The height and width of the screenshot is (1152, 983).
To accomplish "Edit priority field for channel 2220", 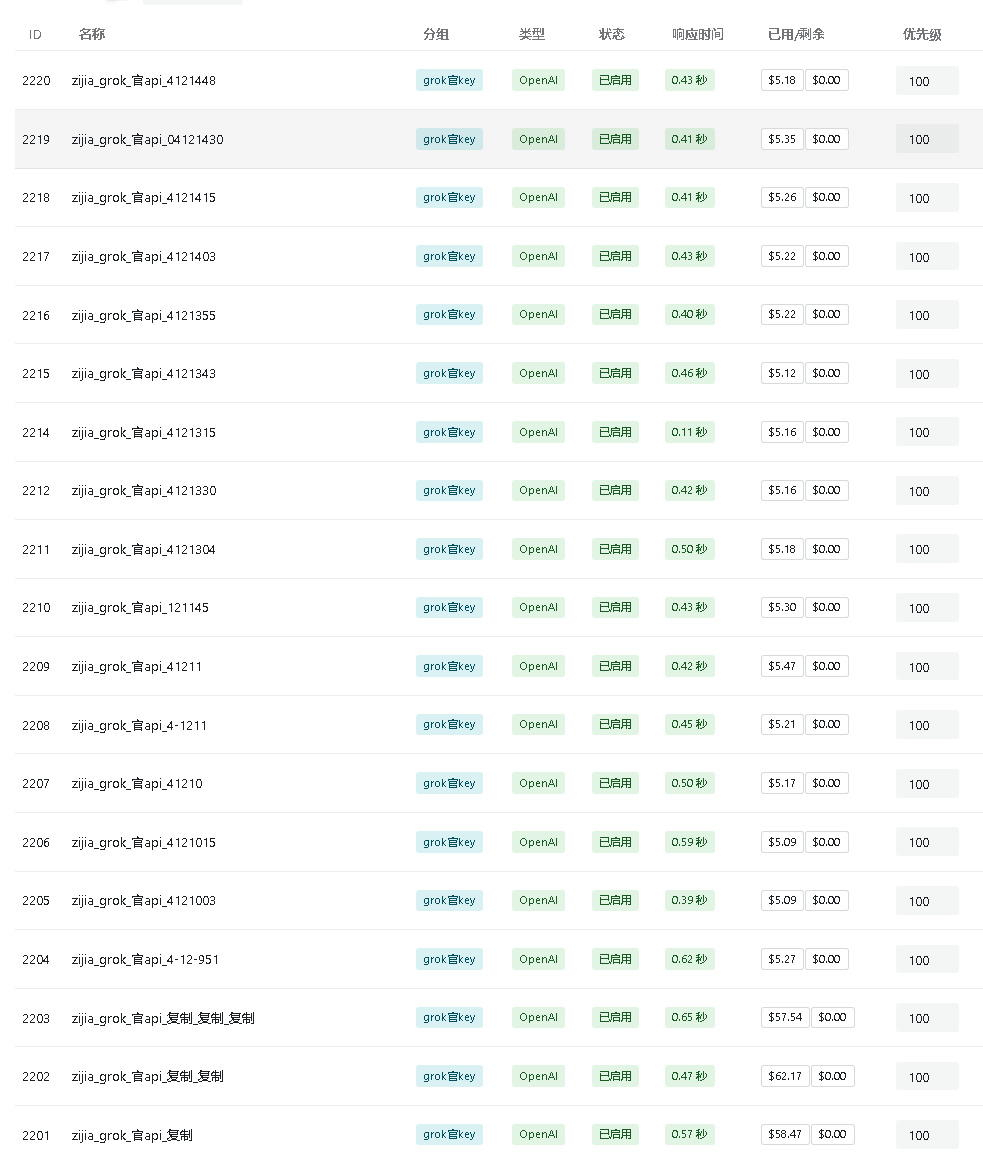I will [927, 81].
